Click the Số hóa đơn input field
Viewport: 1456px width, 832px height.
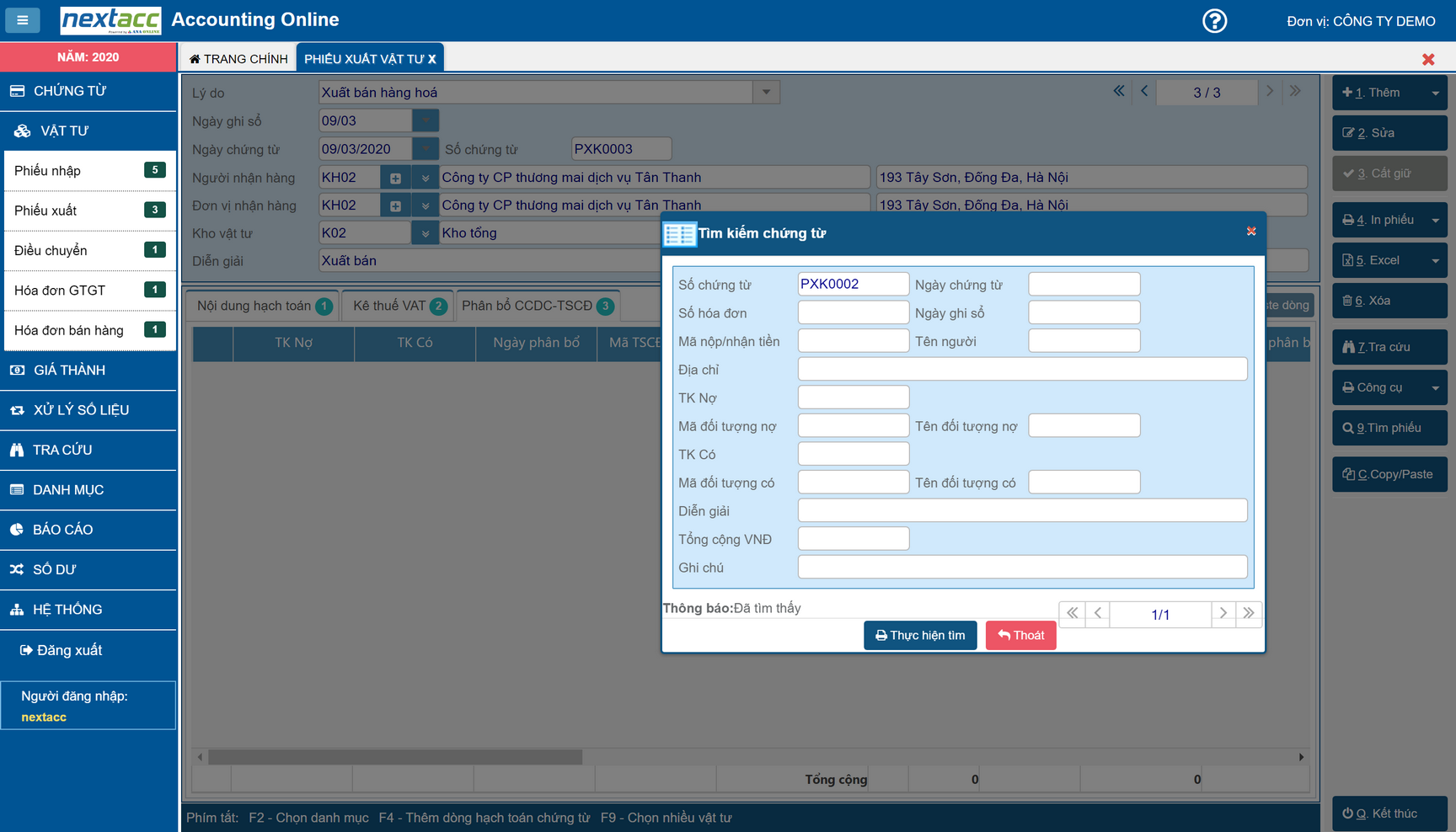pyautogui.click(x=853, y=313)
